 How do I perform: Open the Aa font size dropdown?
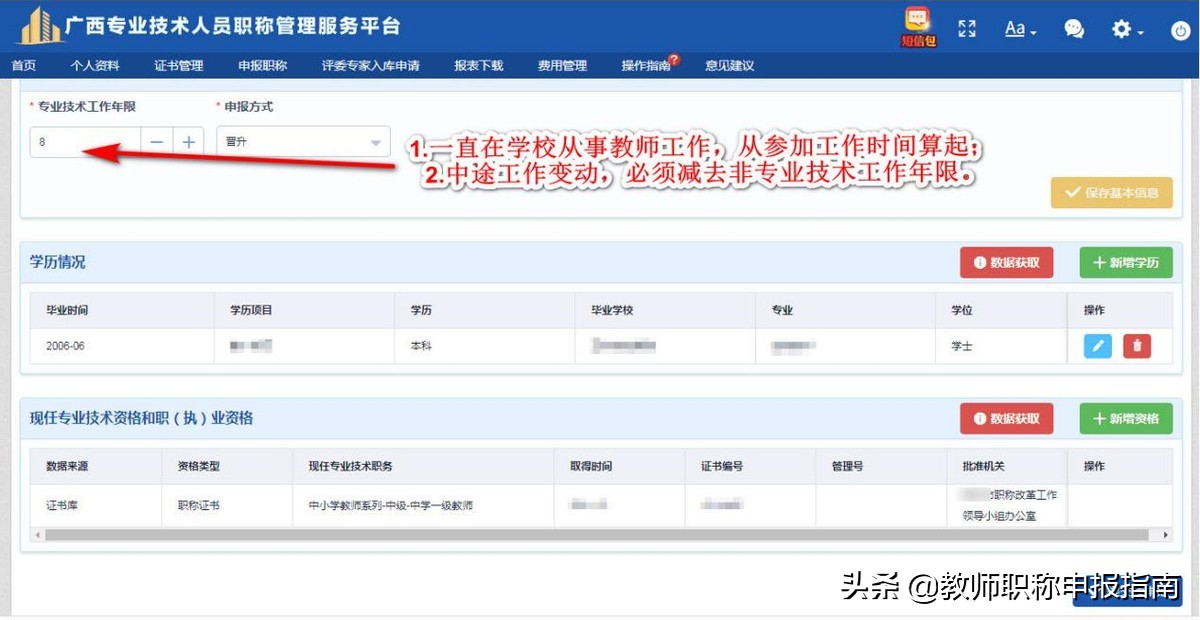coord(1018,29)
